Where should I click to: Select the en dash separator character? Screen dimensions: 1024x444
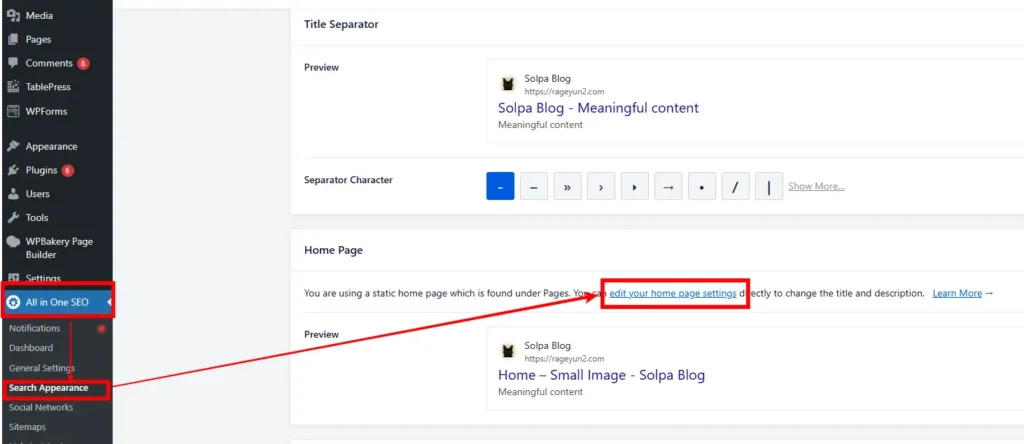[x=534, y=186]
